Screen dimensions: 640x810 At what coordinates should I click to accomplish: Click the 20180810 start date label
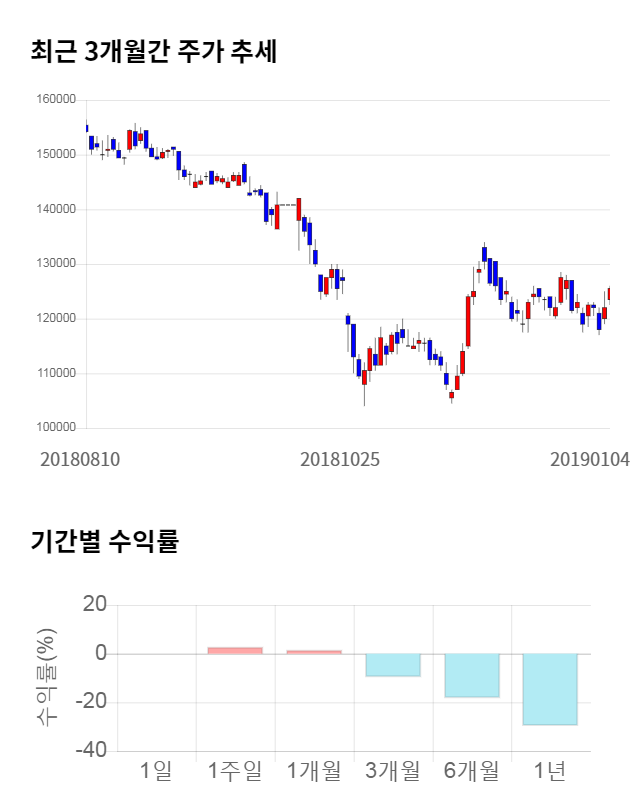(x=80, y=460)
